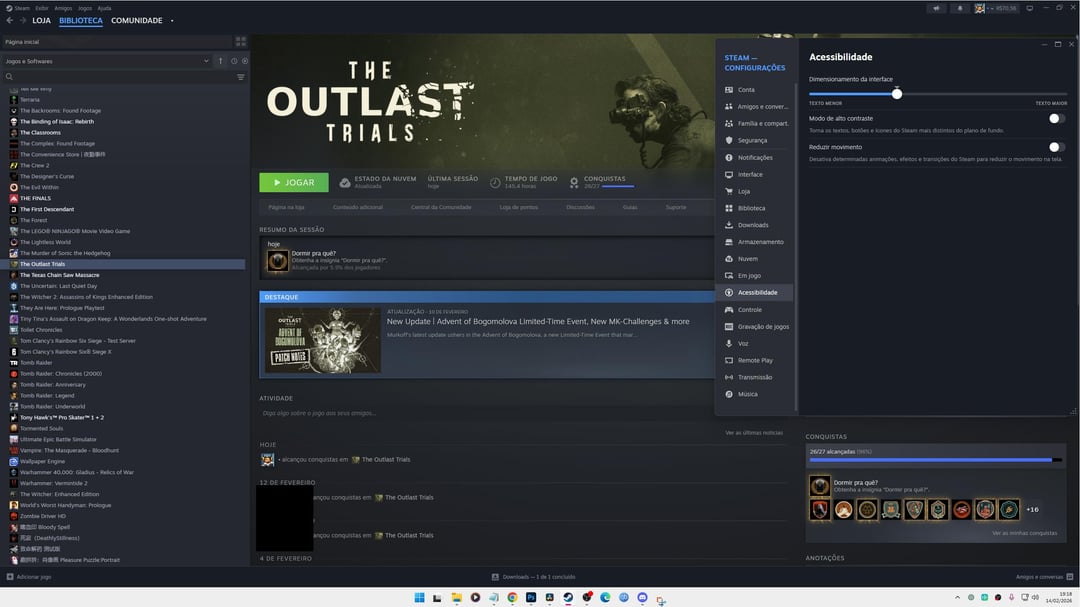Image resolution: width=1080 pixels, height=607 pixels.
Task: Open the Downloads settings page
Action: click(752, 225)
